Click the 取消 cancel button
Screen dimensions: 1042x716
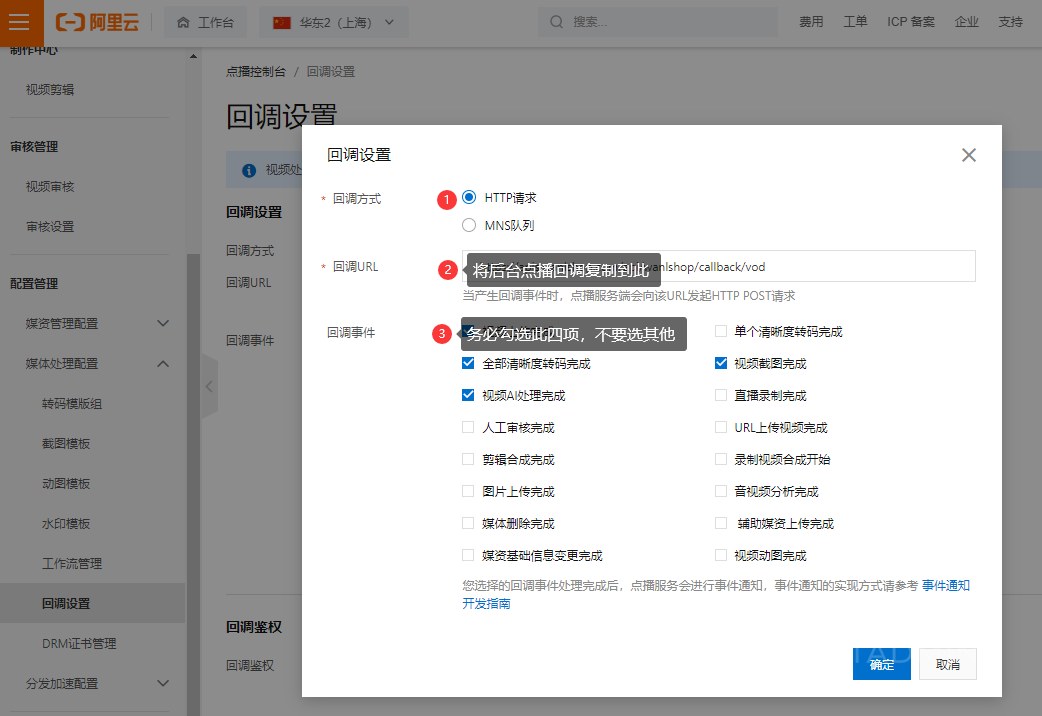coord(948,664)
